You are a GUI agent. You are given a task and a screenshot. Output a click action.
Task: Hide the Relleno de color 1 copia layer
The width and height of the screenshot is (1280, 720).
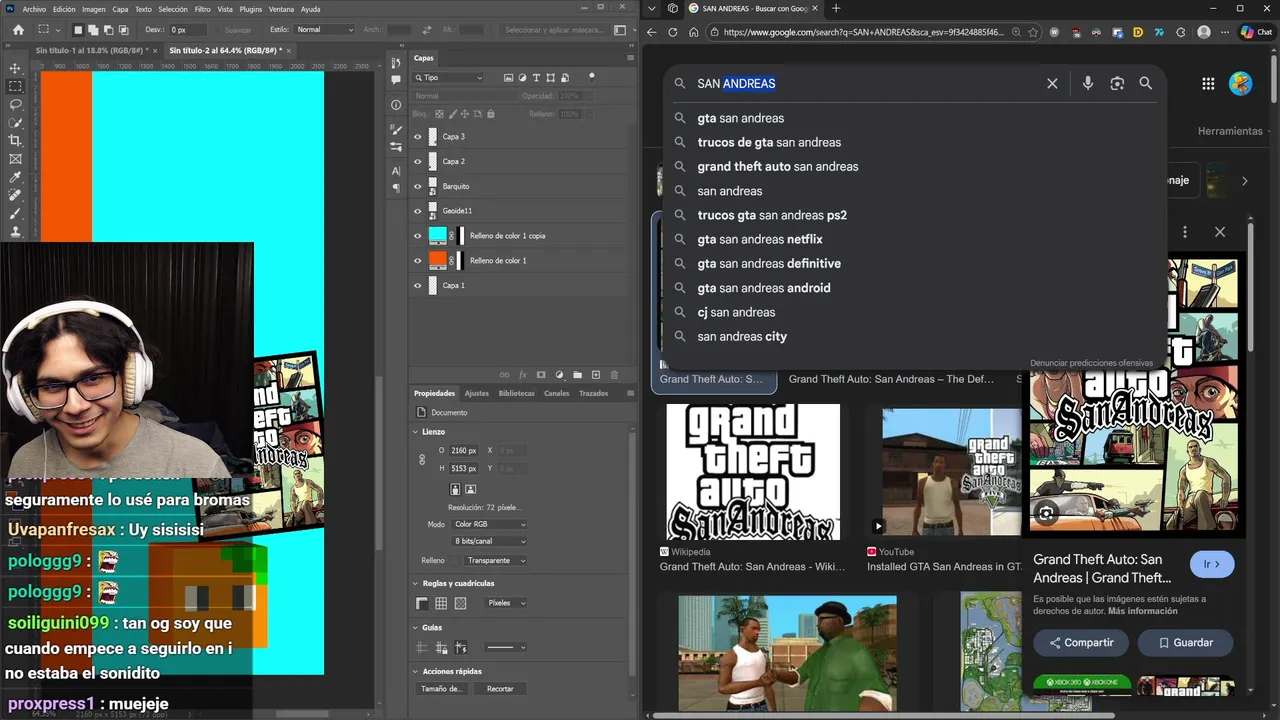pos(418,236)
